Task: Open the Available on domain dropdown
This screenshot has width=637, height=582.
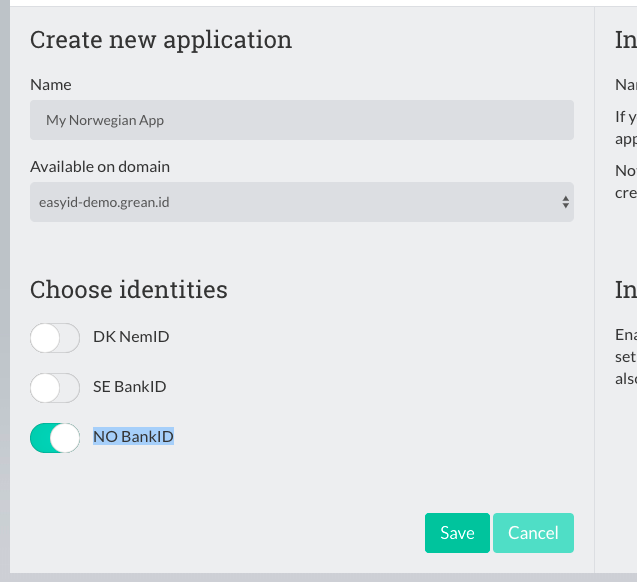Action: (302, 202)
